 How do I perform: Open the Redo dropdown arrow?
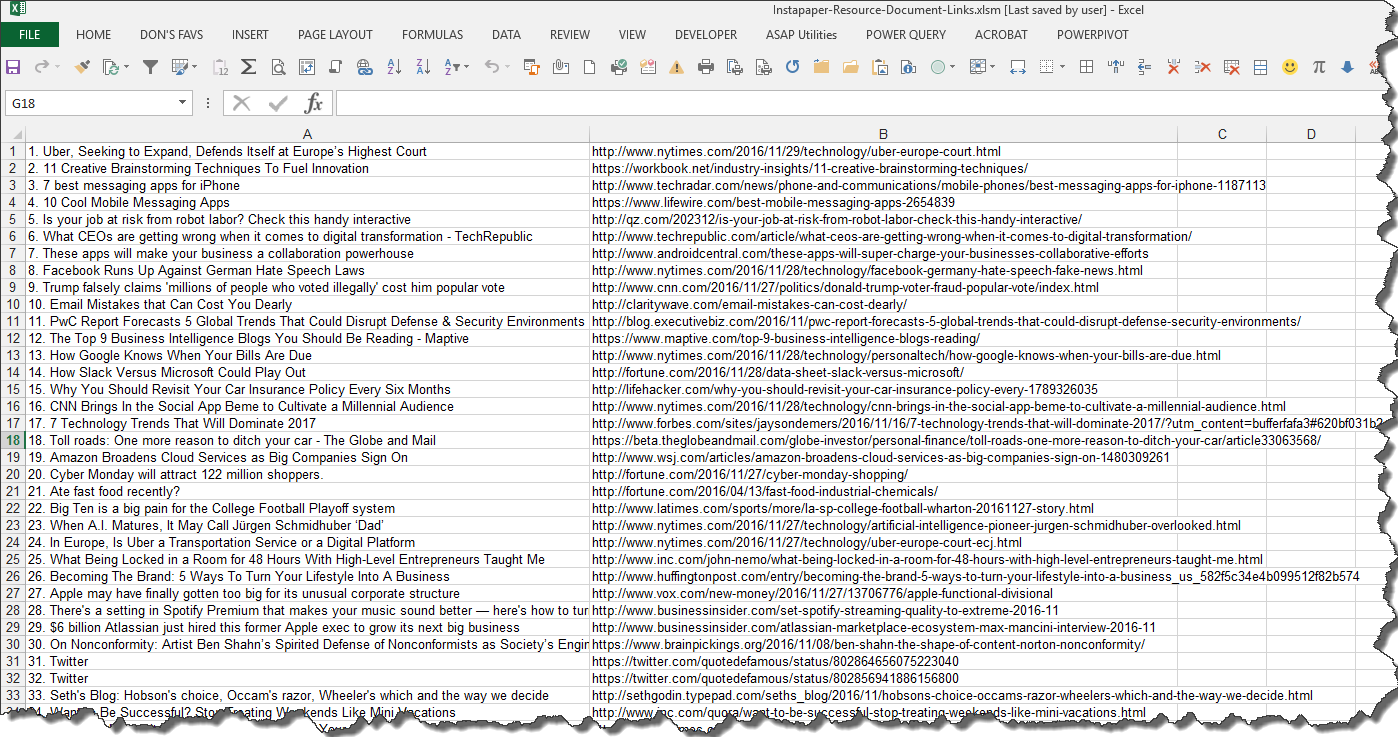pos(57,67)
